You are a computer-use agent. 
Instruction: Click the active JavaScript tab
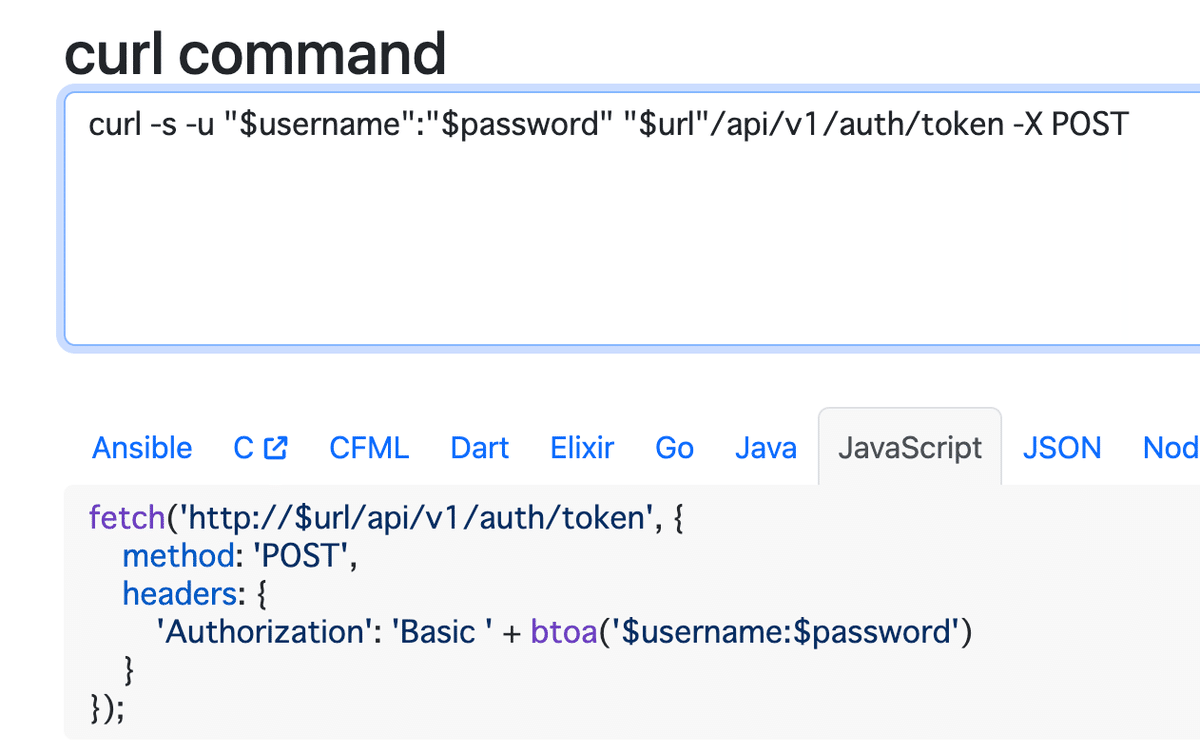pyautogui.click(x=910, y=447)
